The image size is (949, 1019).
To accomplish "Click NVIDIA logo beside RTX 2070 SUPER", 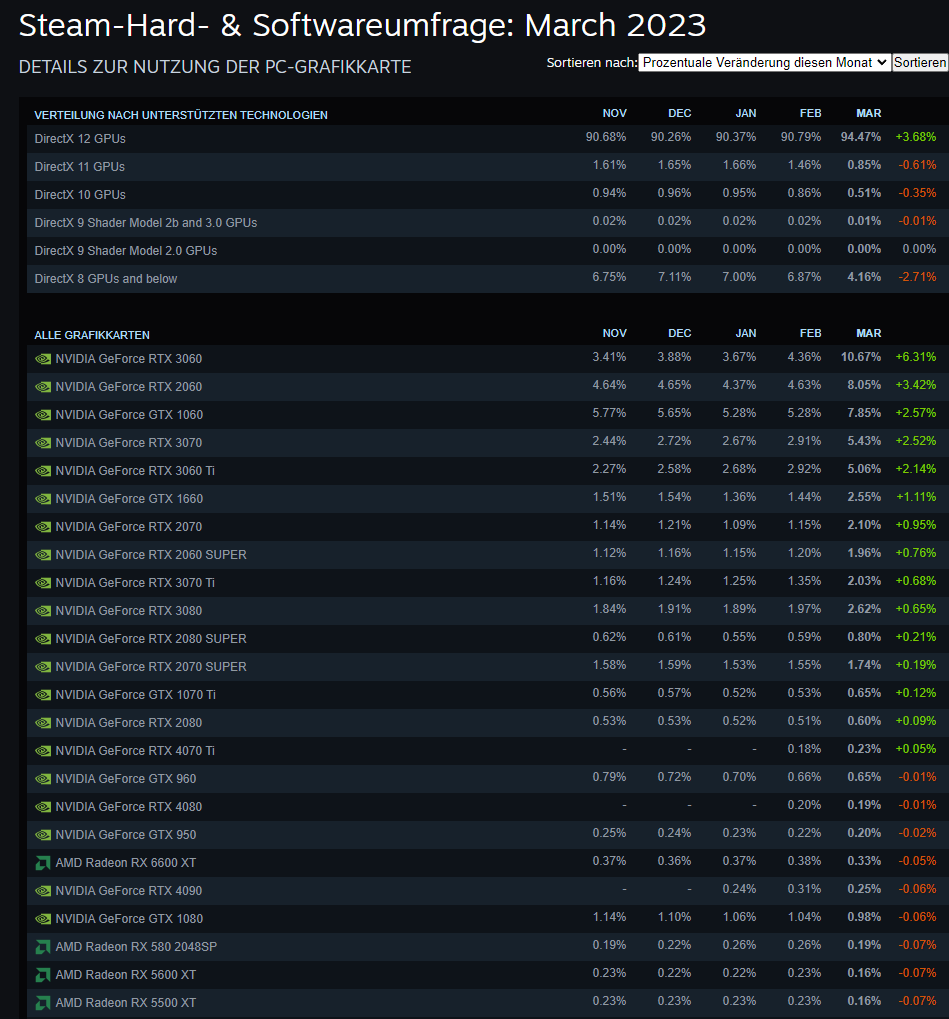I will coord(43,666).
